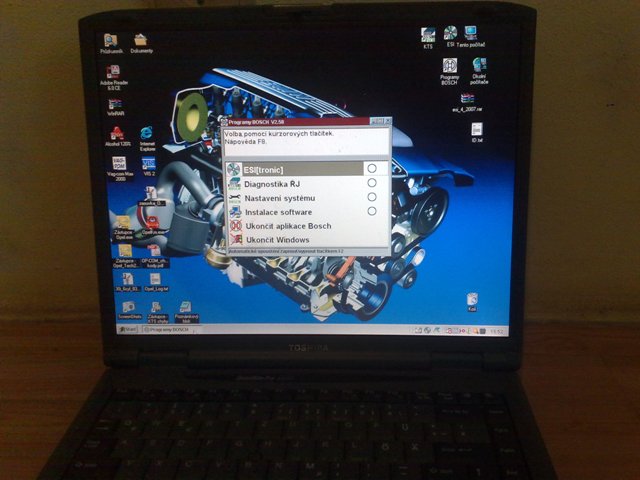Open the ID.txt file icon
The width and height of the screenshot is (640, 480).
tap(477, 129)
